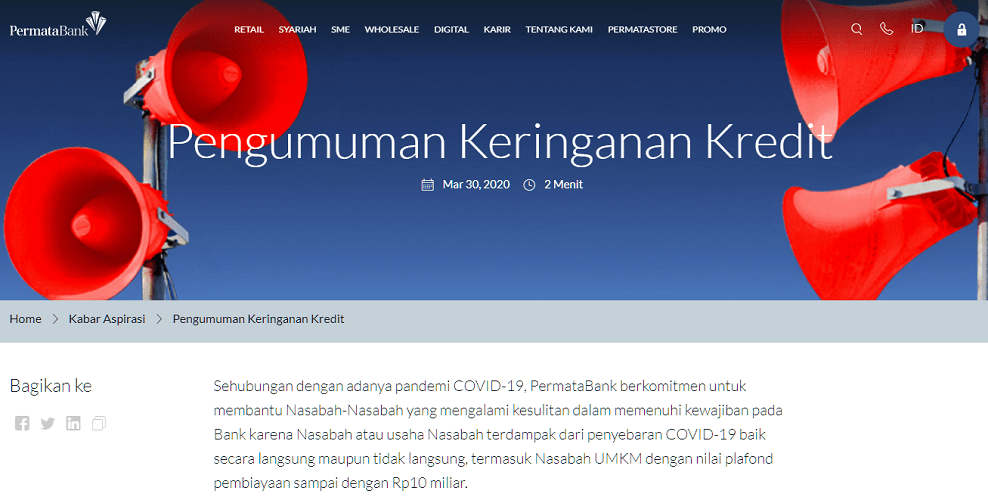Copy the article link icon

[99, 423]
